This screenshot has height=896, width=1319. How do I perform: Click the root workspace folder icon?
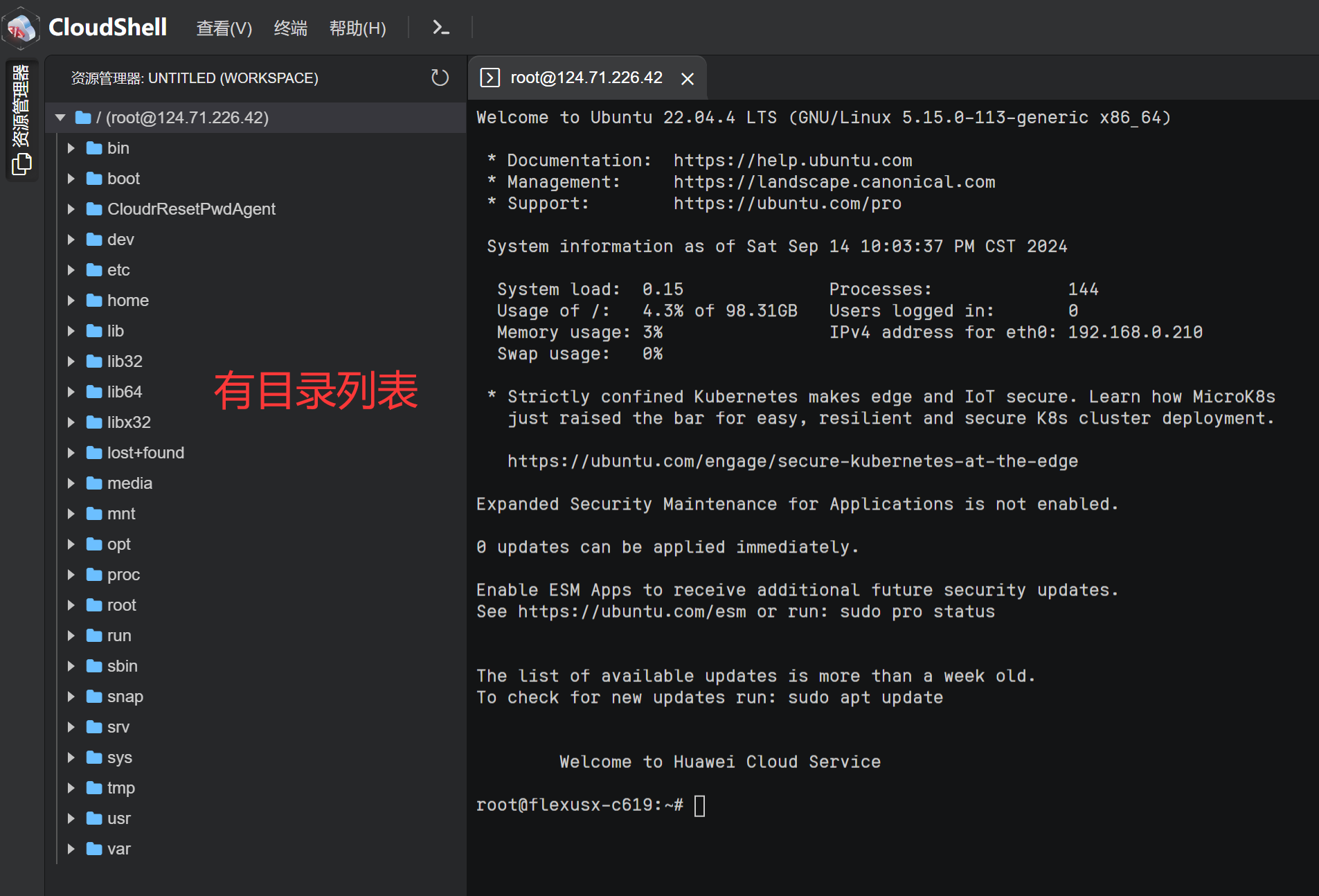(83, 118)
